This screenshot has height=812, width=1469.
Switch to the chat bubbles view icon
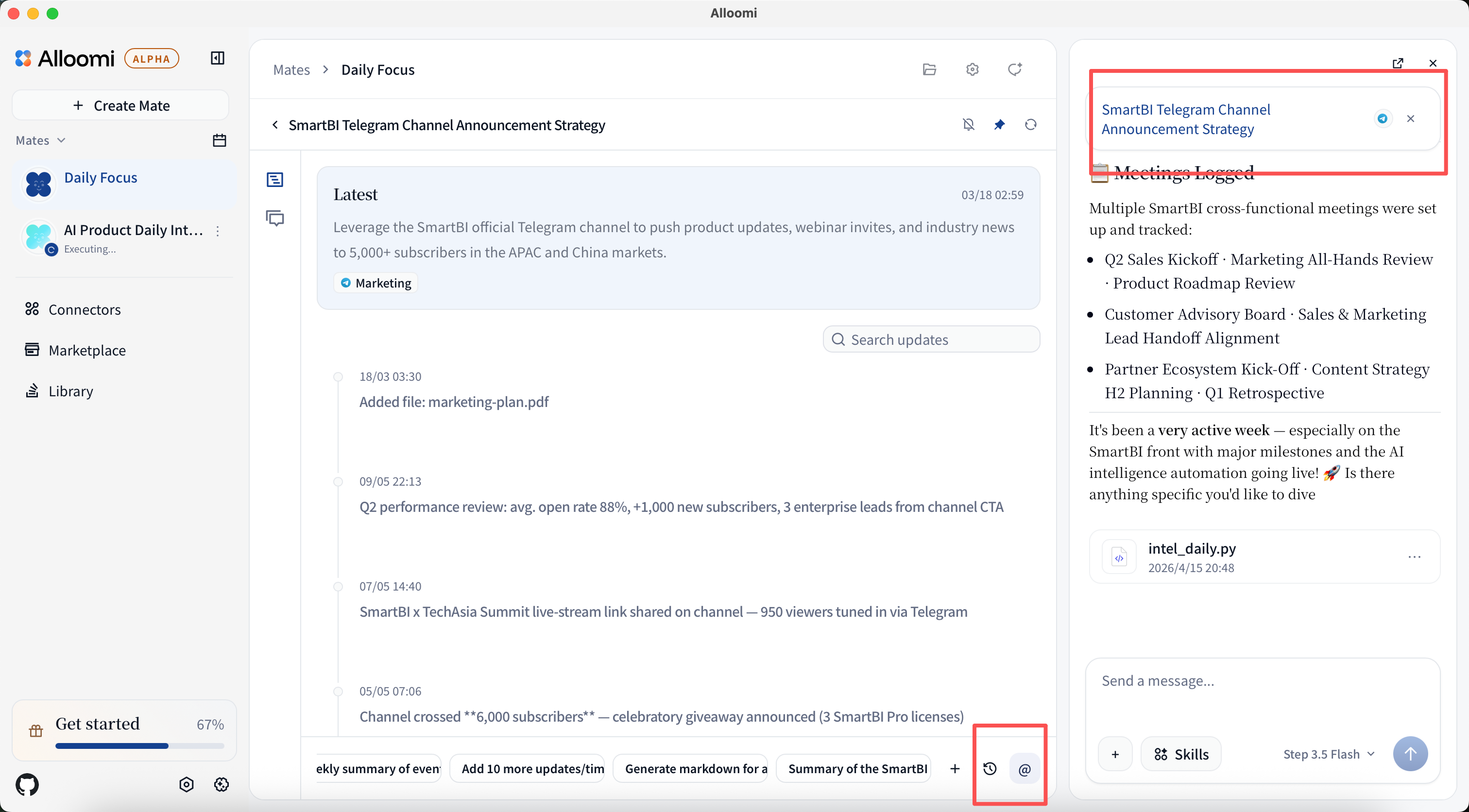(275, 218)
